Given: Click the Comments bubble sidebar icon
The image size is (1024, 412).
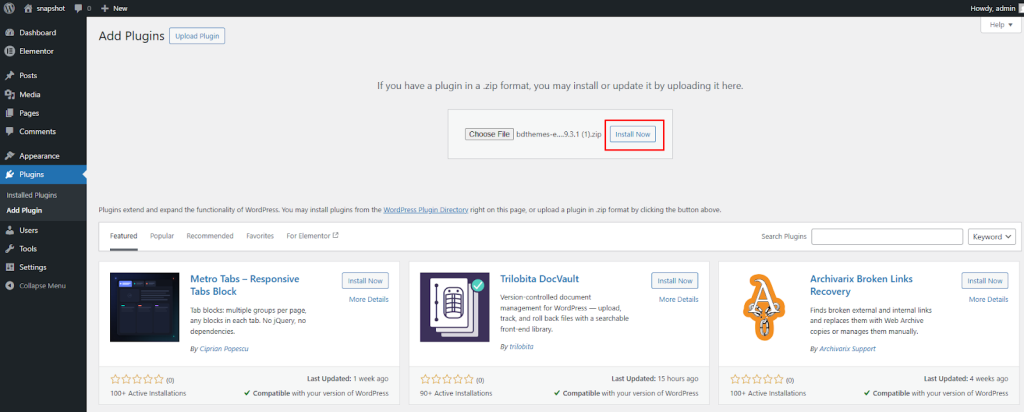Looking at the screenshot, I should click(x=10, y=131).
